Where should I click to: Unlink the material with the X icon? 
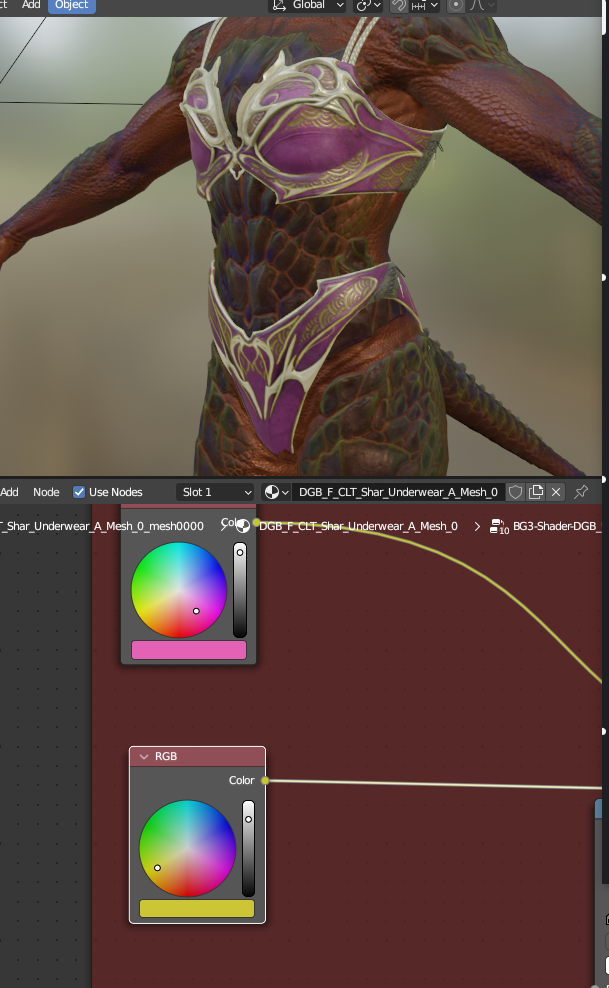[x=556, y=492]
